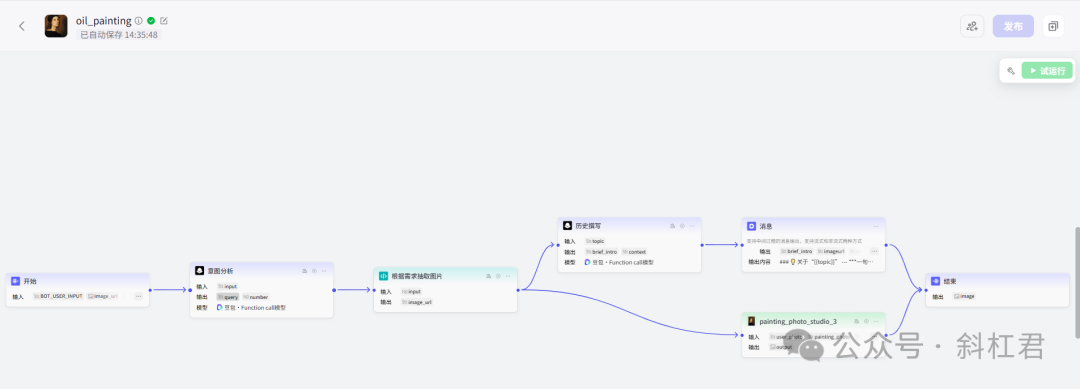
Task: Click the output port of 开始 node
Action: click(x=149, y=290)
